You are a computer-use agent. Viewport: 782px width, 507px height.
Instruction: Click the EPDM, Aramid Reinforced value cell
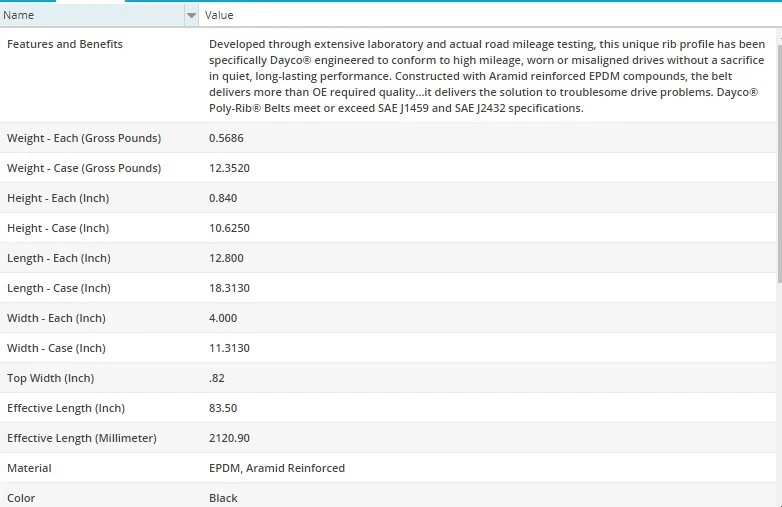coord(277,468)
